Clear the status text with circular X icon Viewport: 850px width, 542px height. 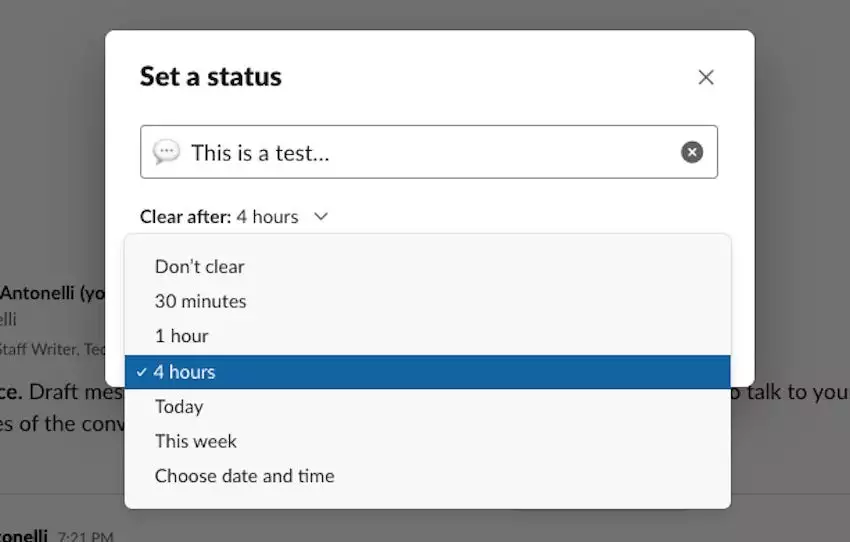(692, 152)
